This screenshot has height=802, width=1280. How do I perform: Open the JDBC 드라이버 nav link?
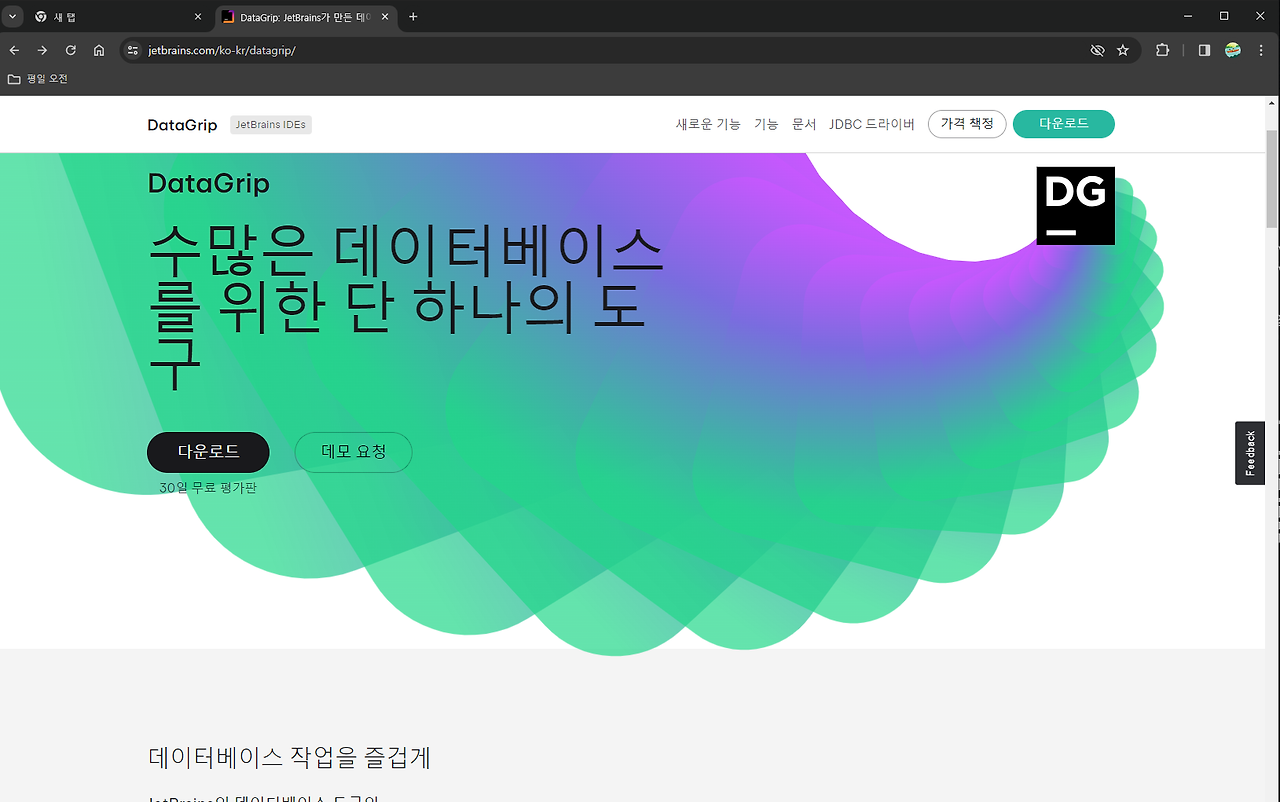[x=872, y=124]
